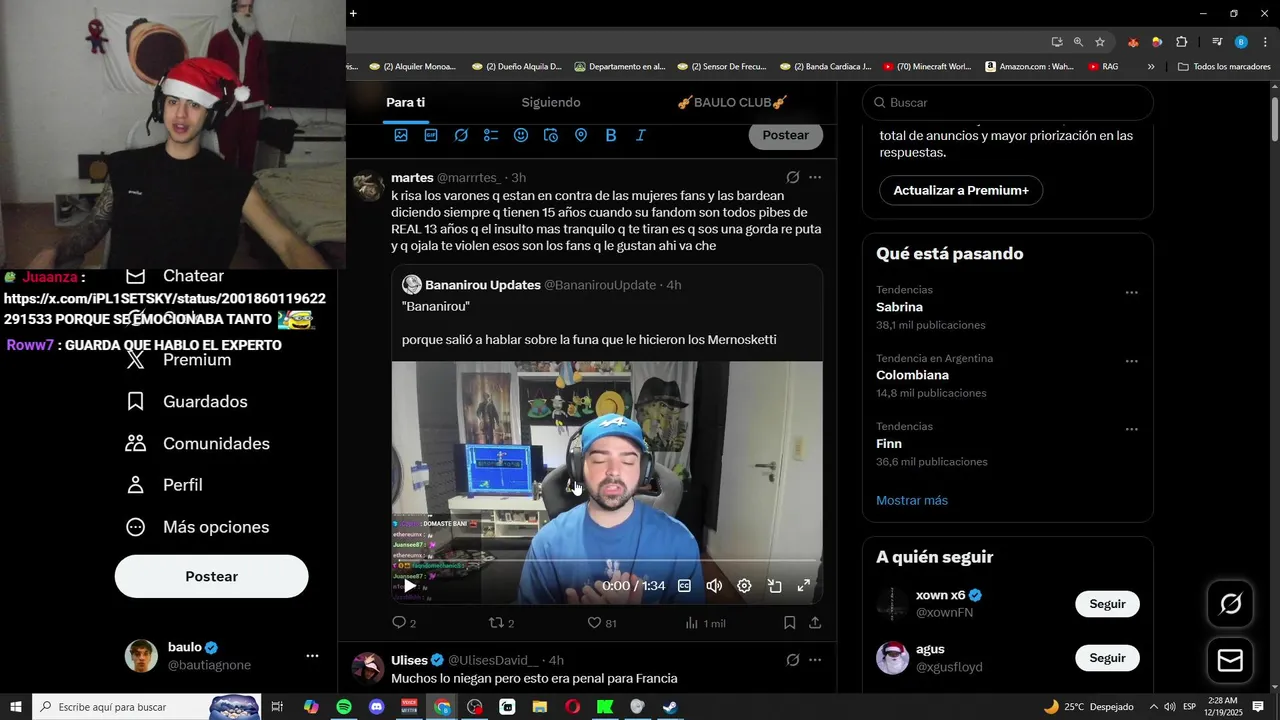
Task: Open Steam from the taskbar
Action: 670,707
